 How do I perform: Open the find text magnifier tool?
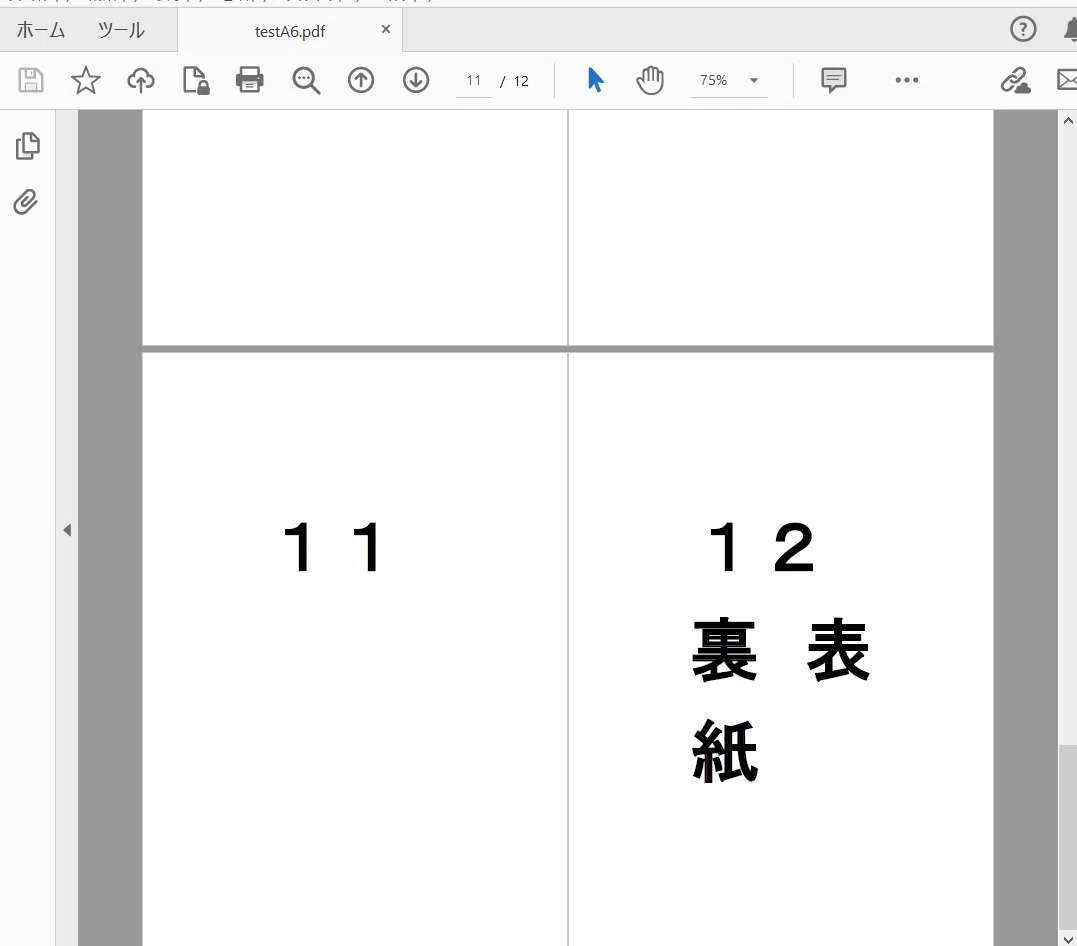coord(306,80)
